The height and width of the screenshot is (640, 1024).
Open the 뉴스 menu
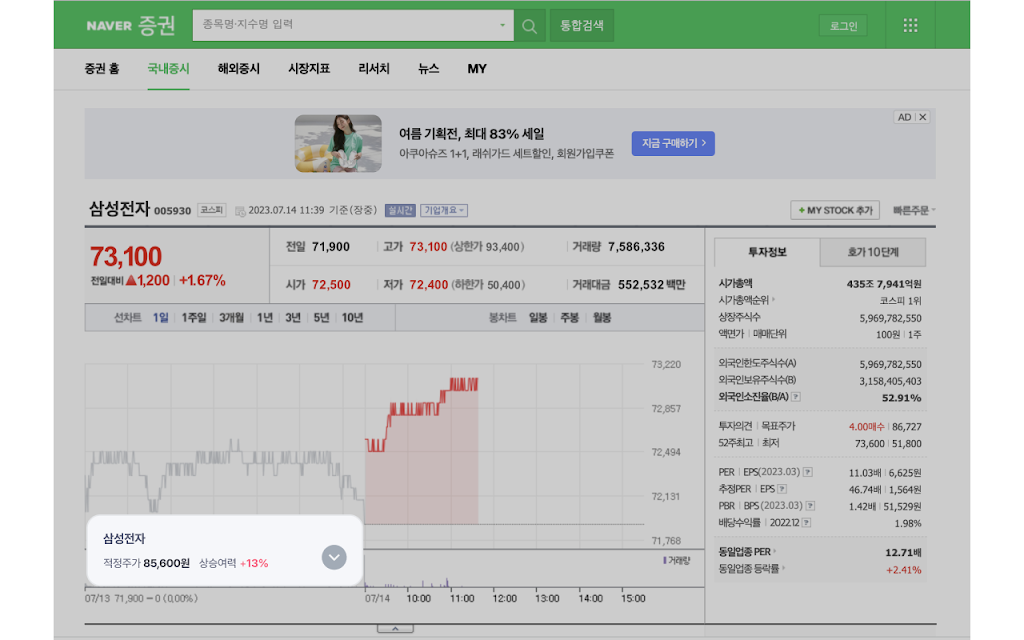click(428, 69)
